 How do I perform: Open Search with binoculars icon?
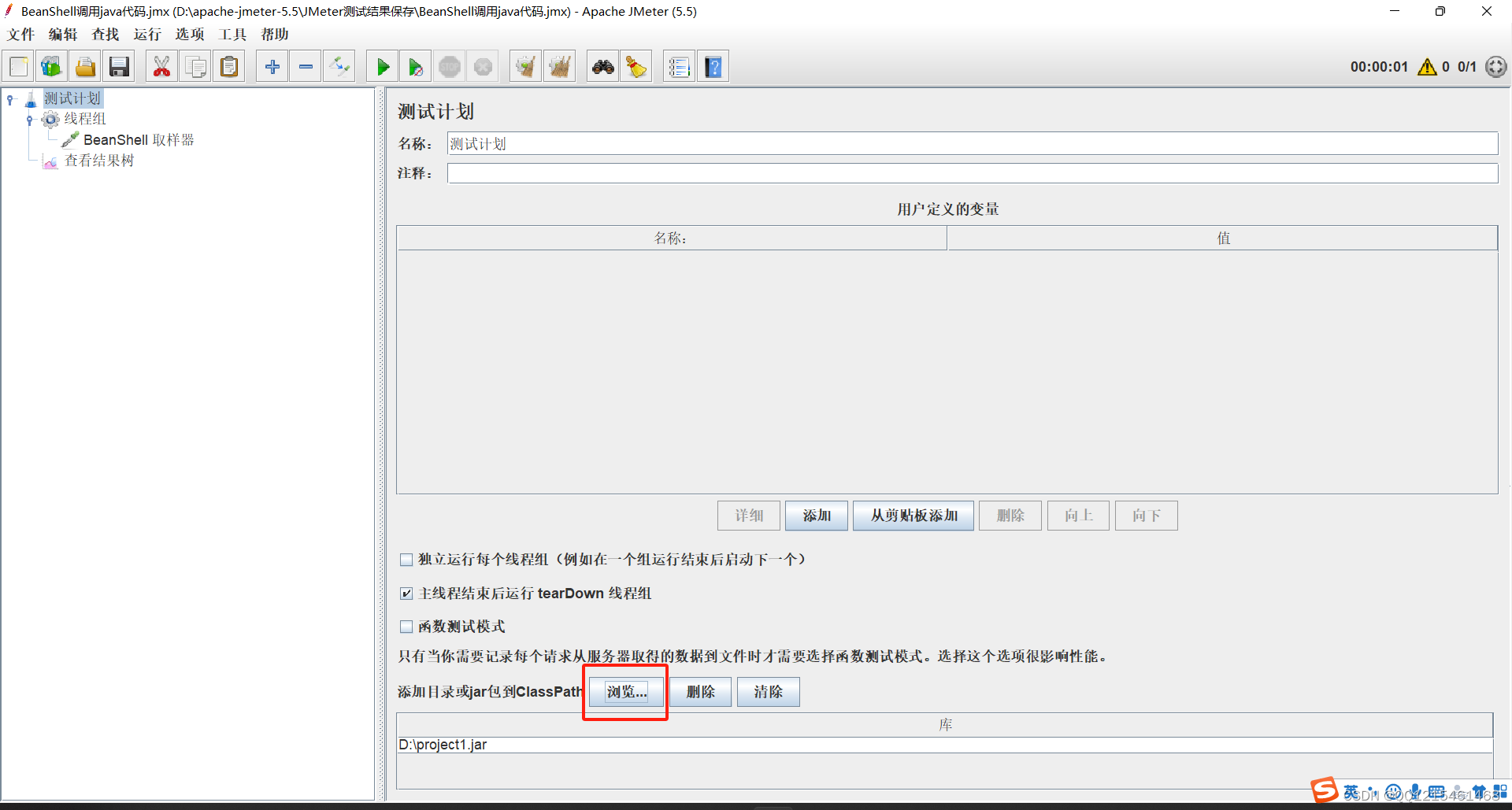tap(603, 67)
